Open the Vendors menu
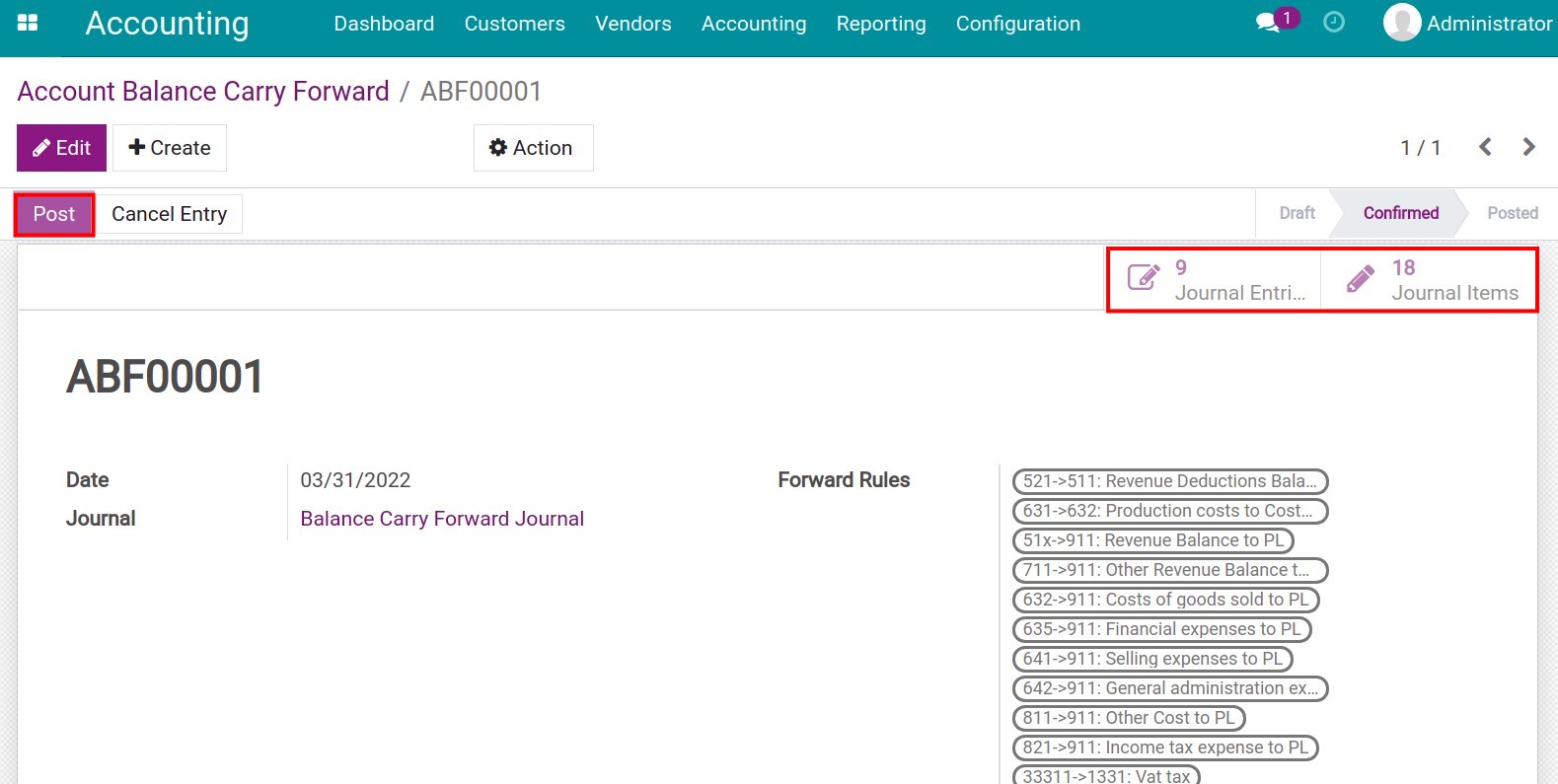The width and height of the screenshot is (1558, 784). [x=633, y=24]
